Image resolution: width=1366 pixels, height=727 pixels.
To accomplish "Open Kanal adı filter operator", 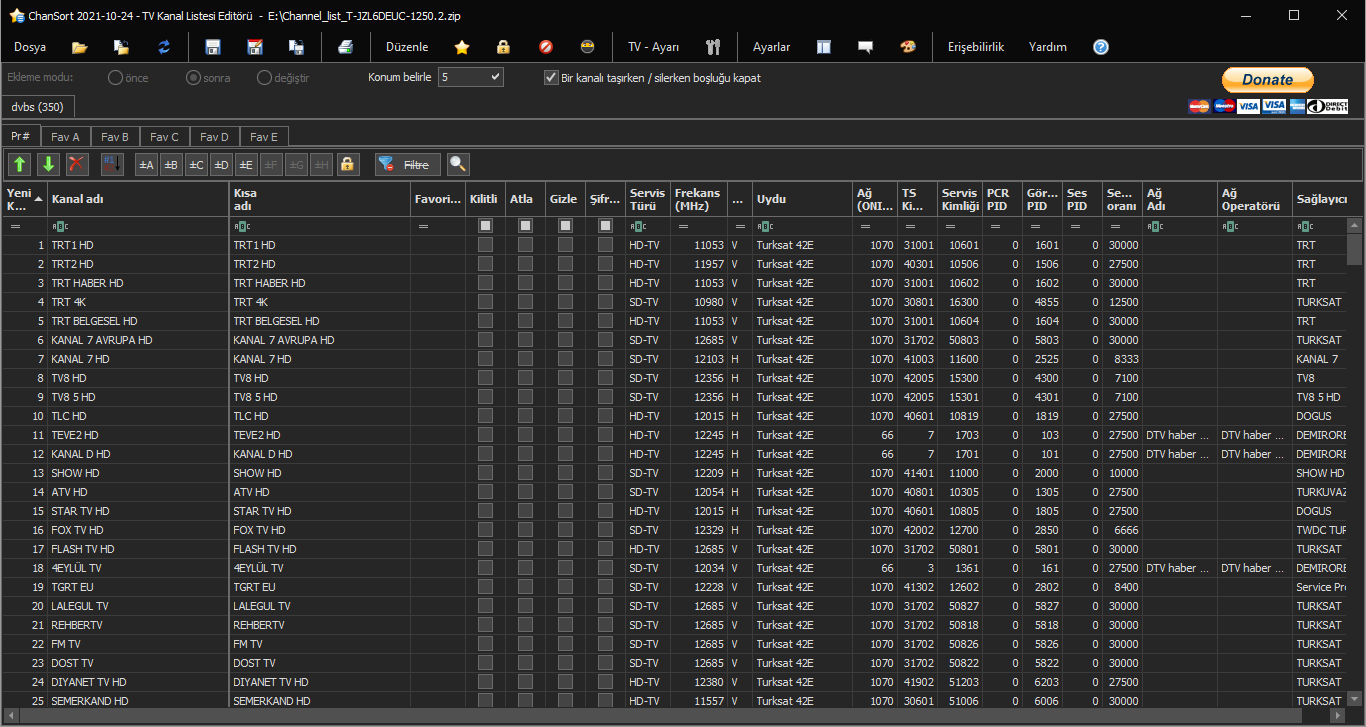I will [x=59, y=226].
